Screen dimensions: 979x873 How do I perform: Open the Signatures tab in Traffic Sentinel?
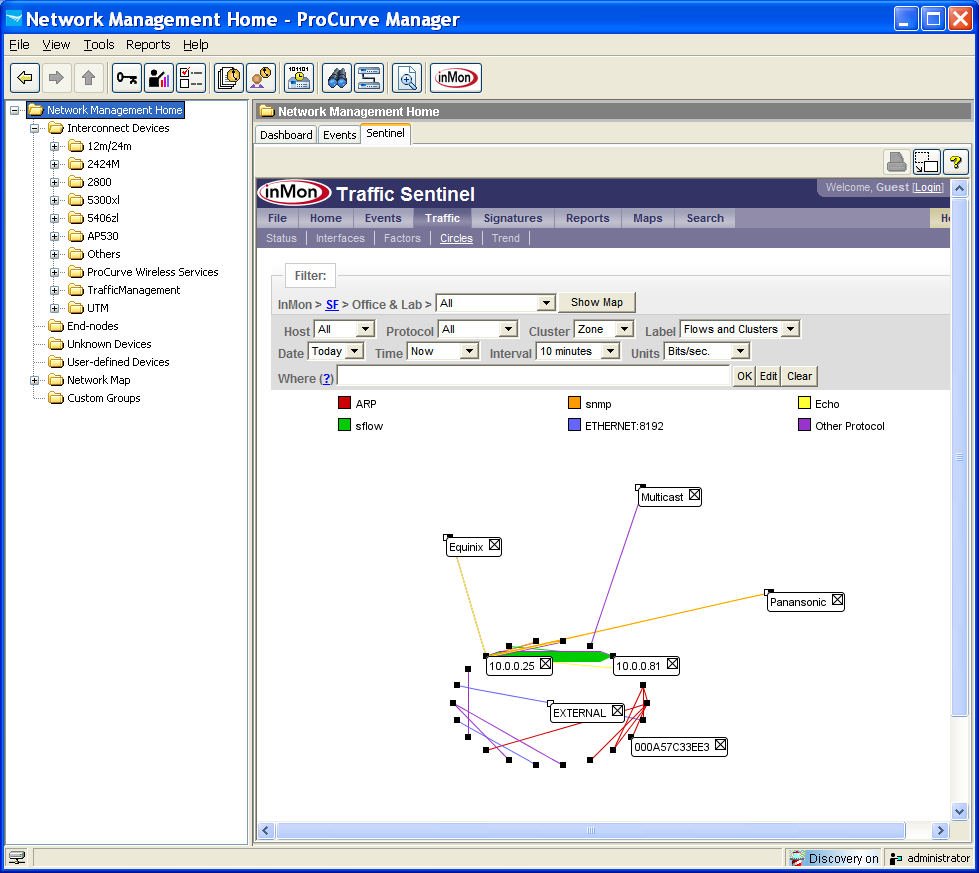pyautogui.click(x=513, y=218)
